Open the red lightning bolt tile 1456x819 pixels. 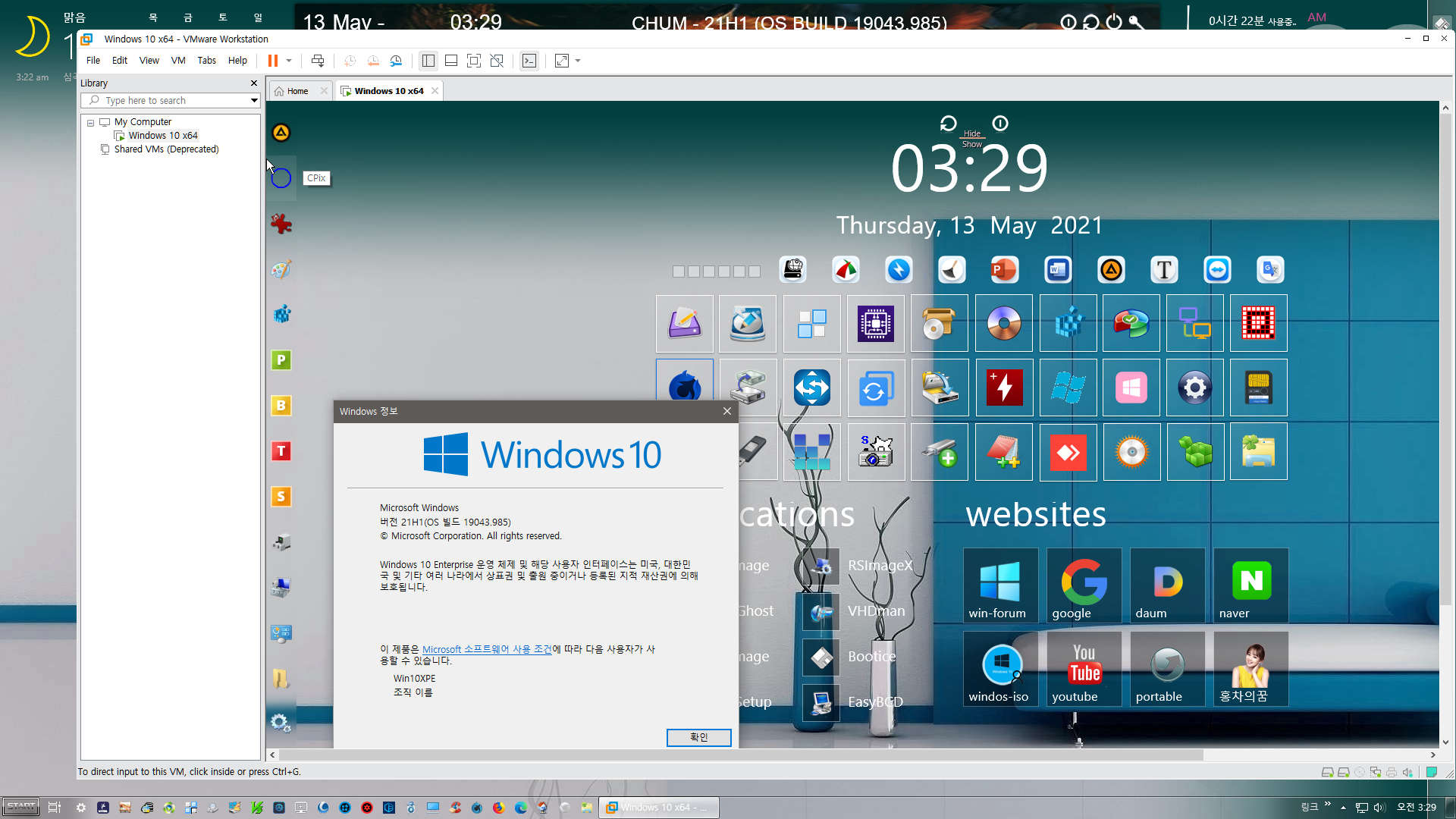click(x=1004, y=388)
